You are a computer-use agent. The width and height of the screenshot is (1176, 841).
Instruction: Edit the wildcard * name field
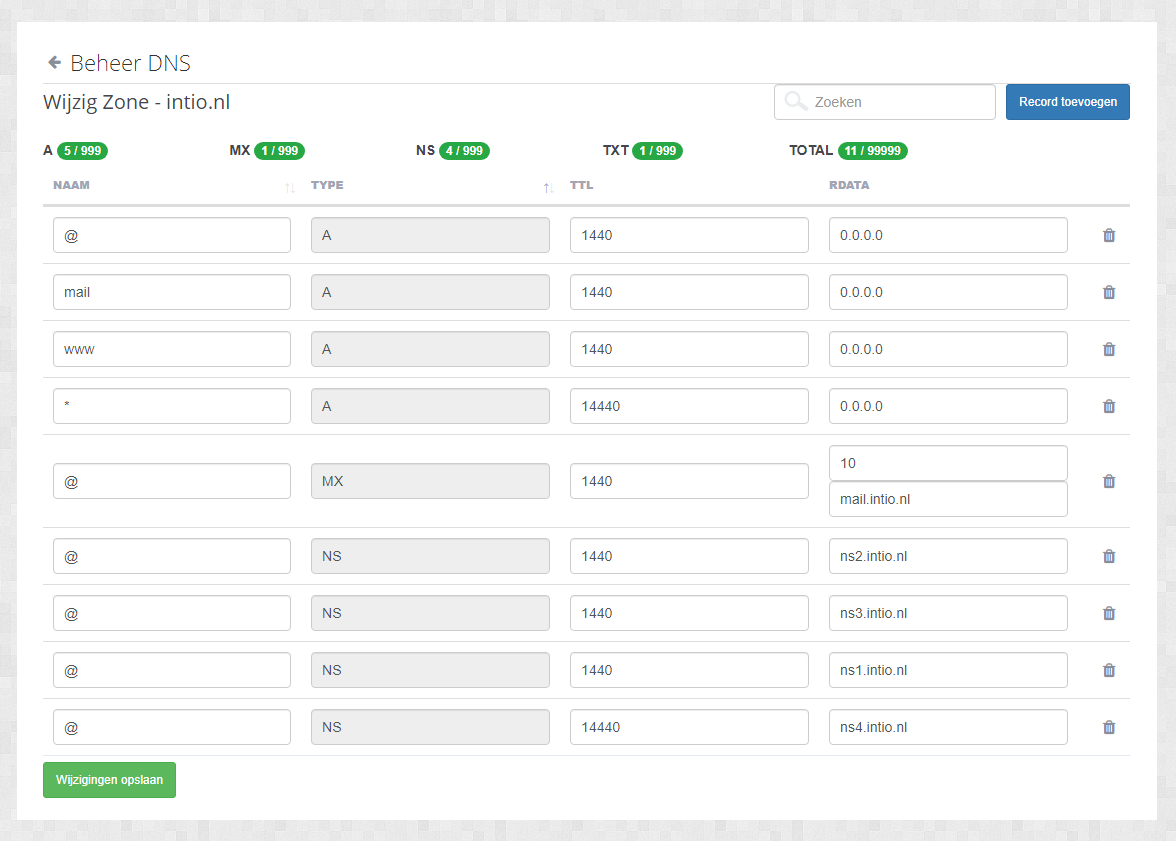[172, 407]
